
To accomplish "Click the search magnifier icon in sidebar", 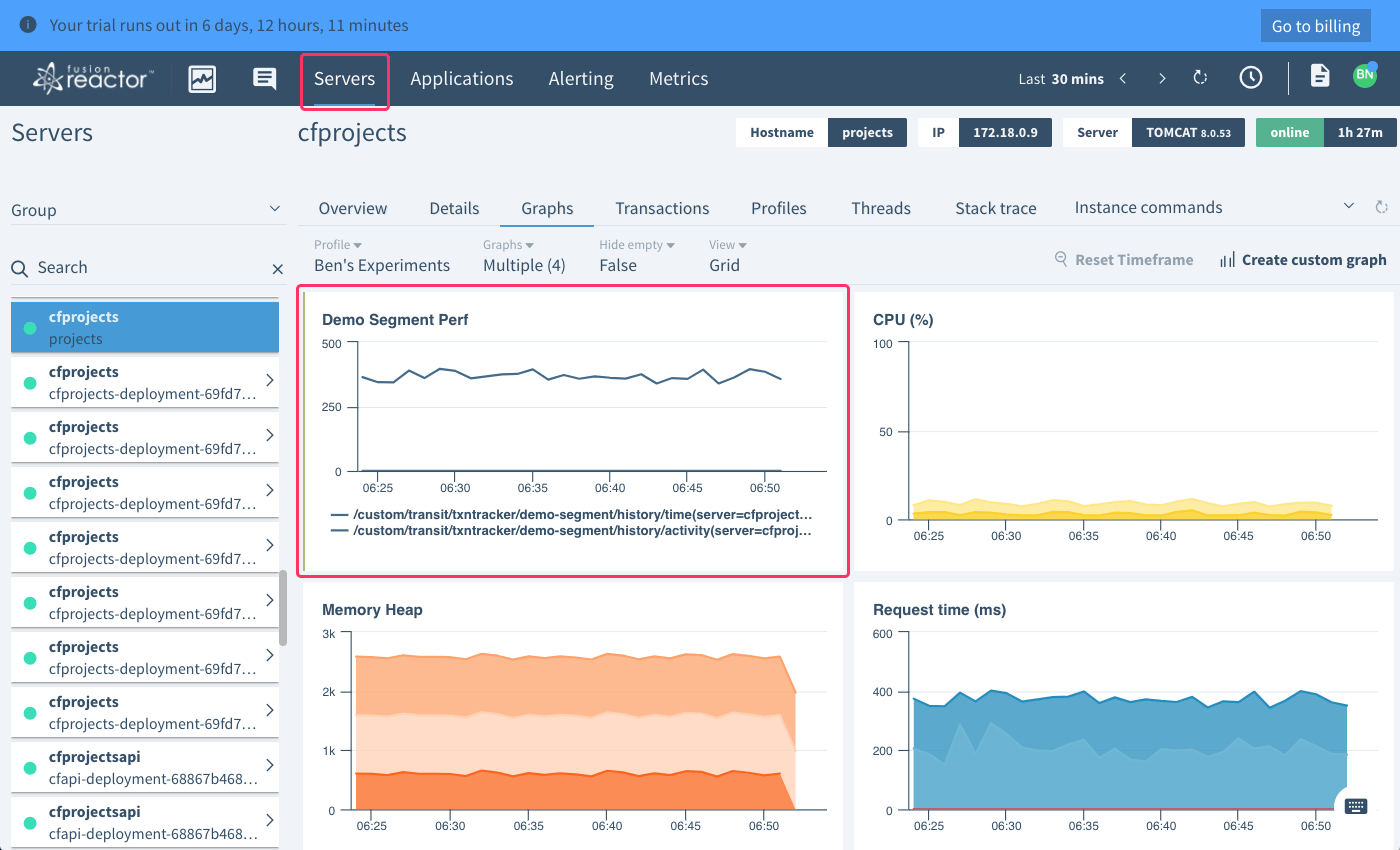I will [x=20, y=268].
